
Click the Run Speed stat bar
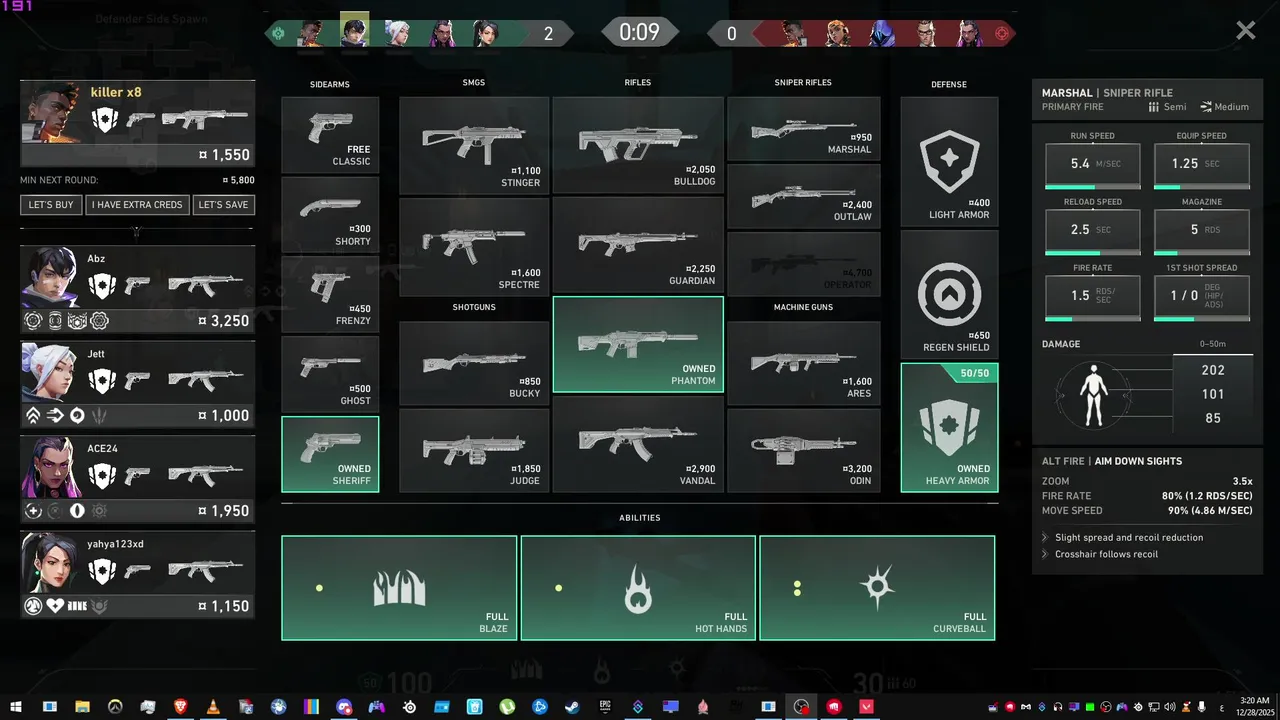(1093, 186)
